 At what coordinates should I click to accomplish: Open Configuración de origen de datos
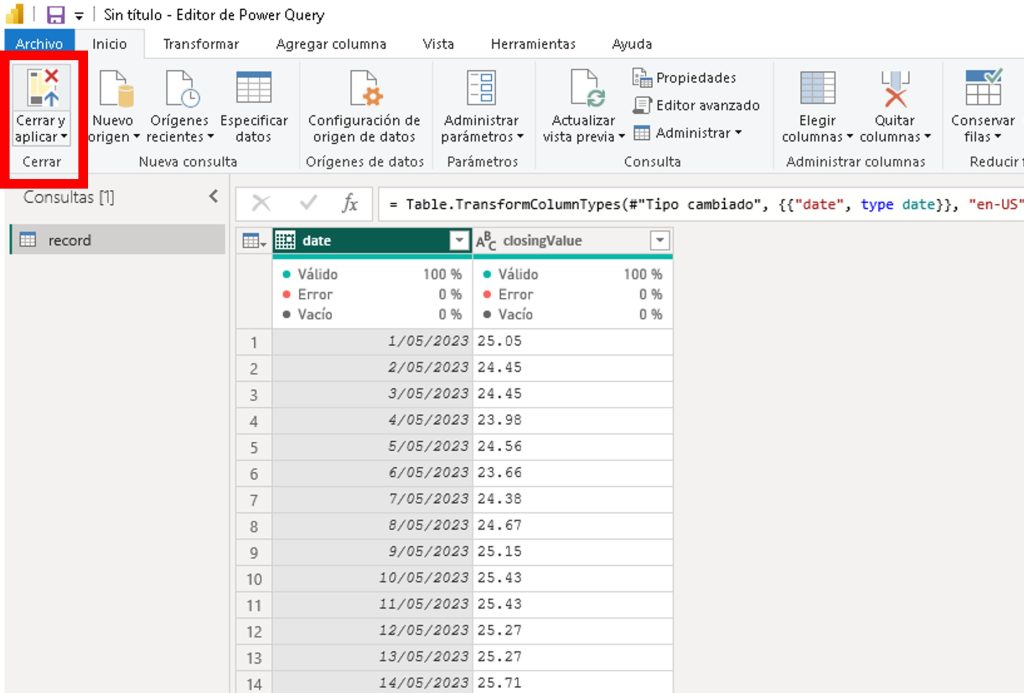point(364,89)
